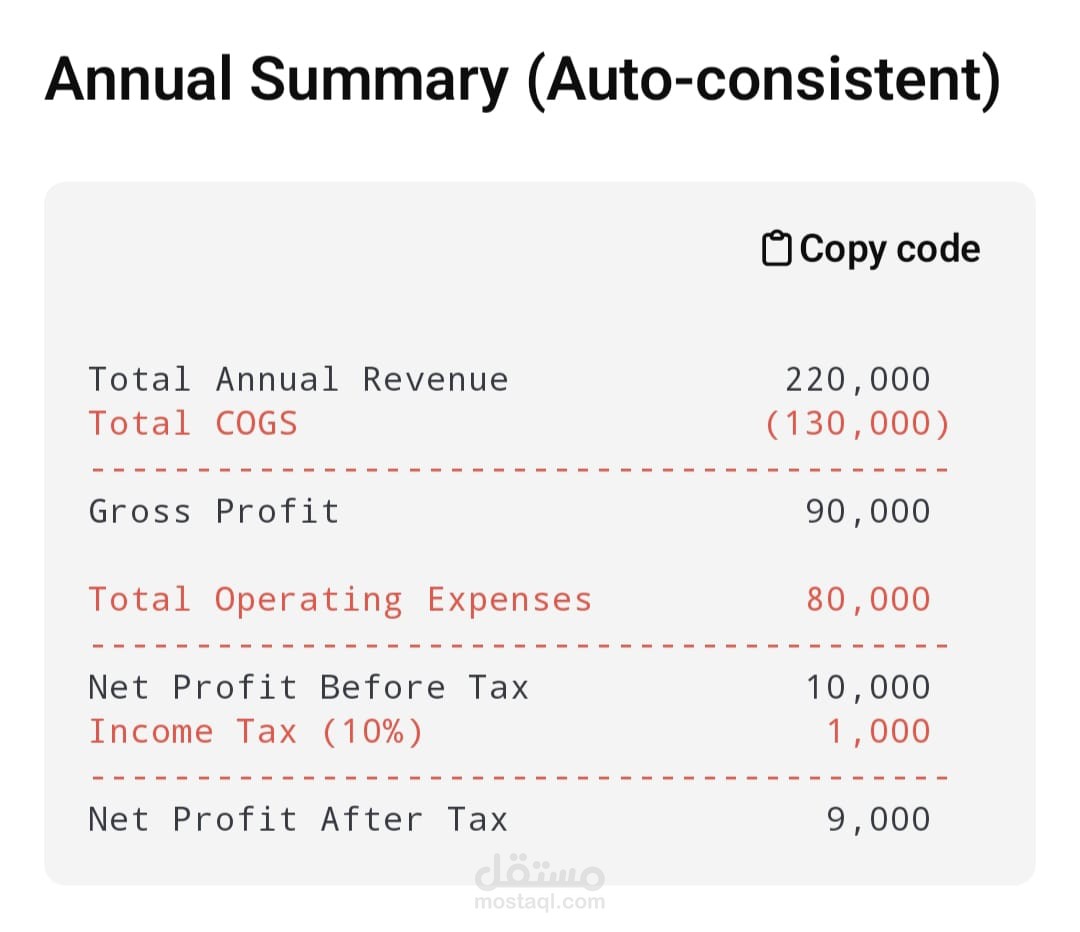Select the 1,000 income tax amount
This screenshot has height=932, width=1080.
click(x=878, y=732)
